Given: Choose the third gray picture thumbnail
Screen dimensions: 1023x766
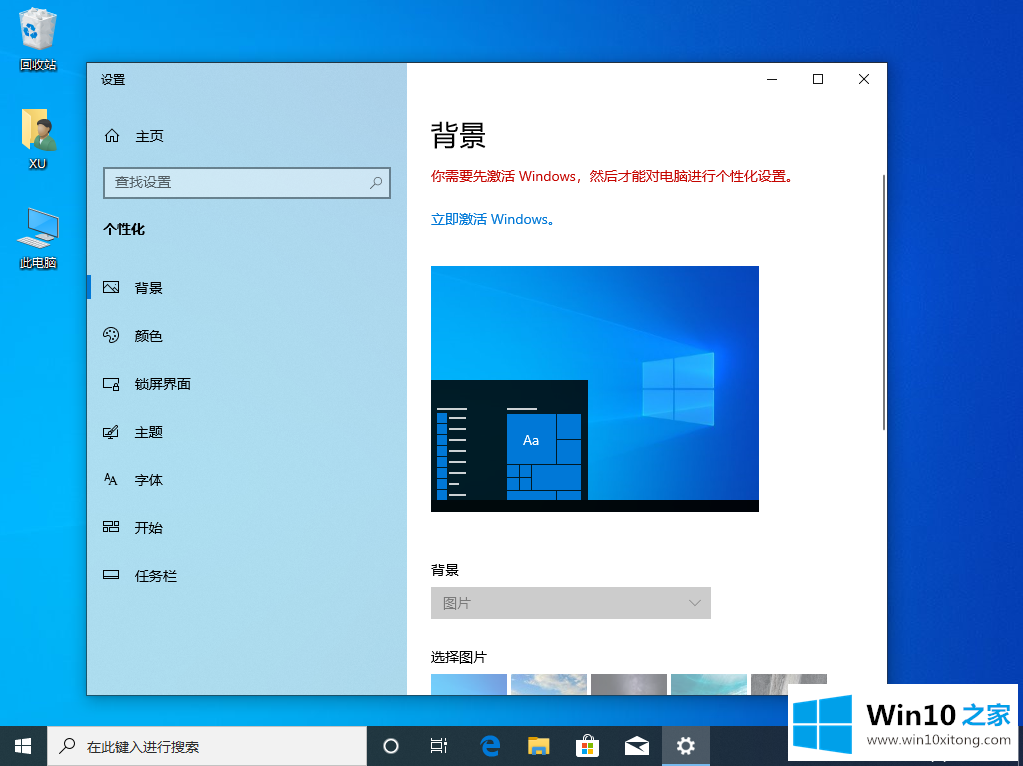Looking at the screenshot, I should pos(629,684).
